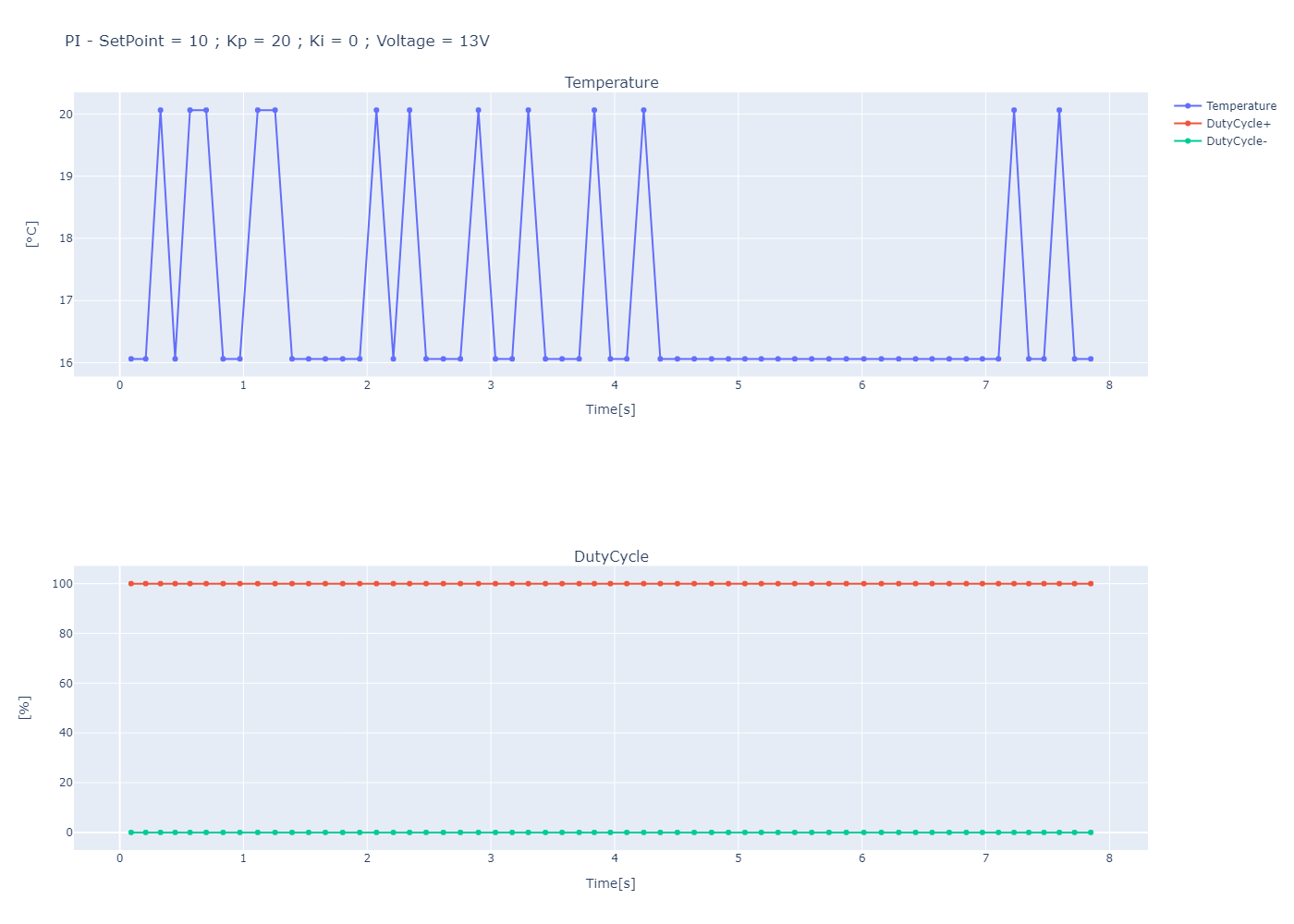Click the 8 tick mark on the lower time axis
The image size is (1294, 924).
coord(1108,859)
